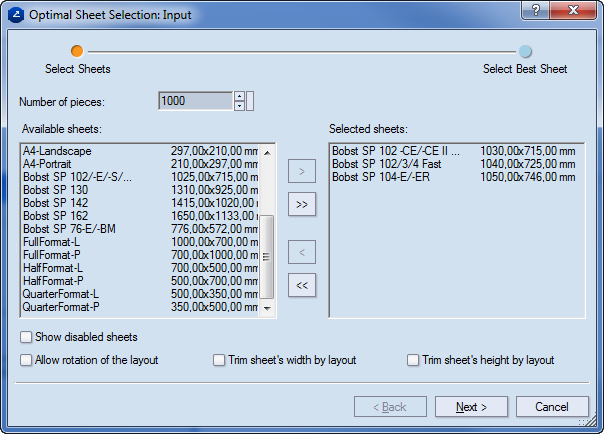The height and width of the screenshot is (434, 604).
Task: Check Trim sheet's height by layout
Action: [x=413, y=360]
